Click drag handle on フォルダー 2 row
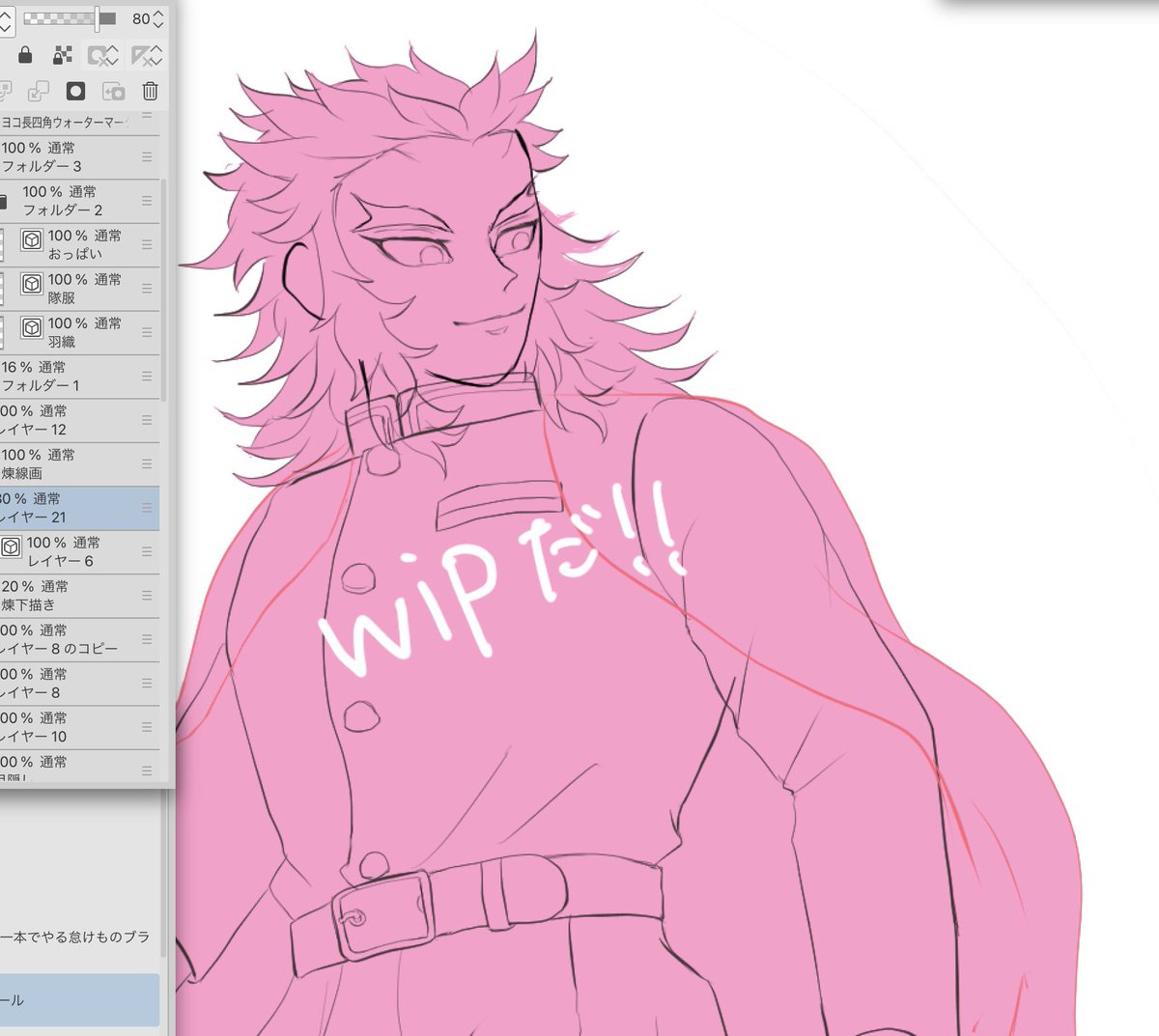1159x1036 pixels. (147, 201)
